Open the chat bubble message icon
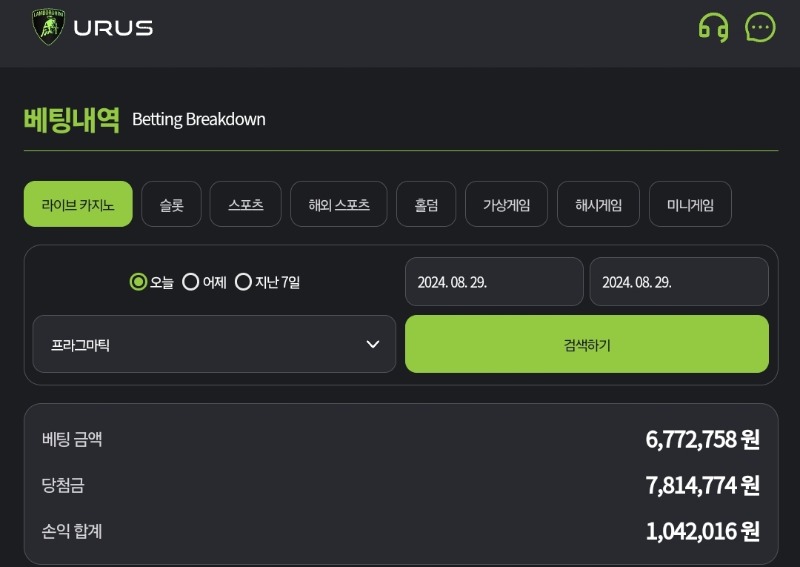The width and height of the screenshot is (800, 567). (760, 27)
